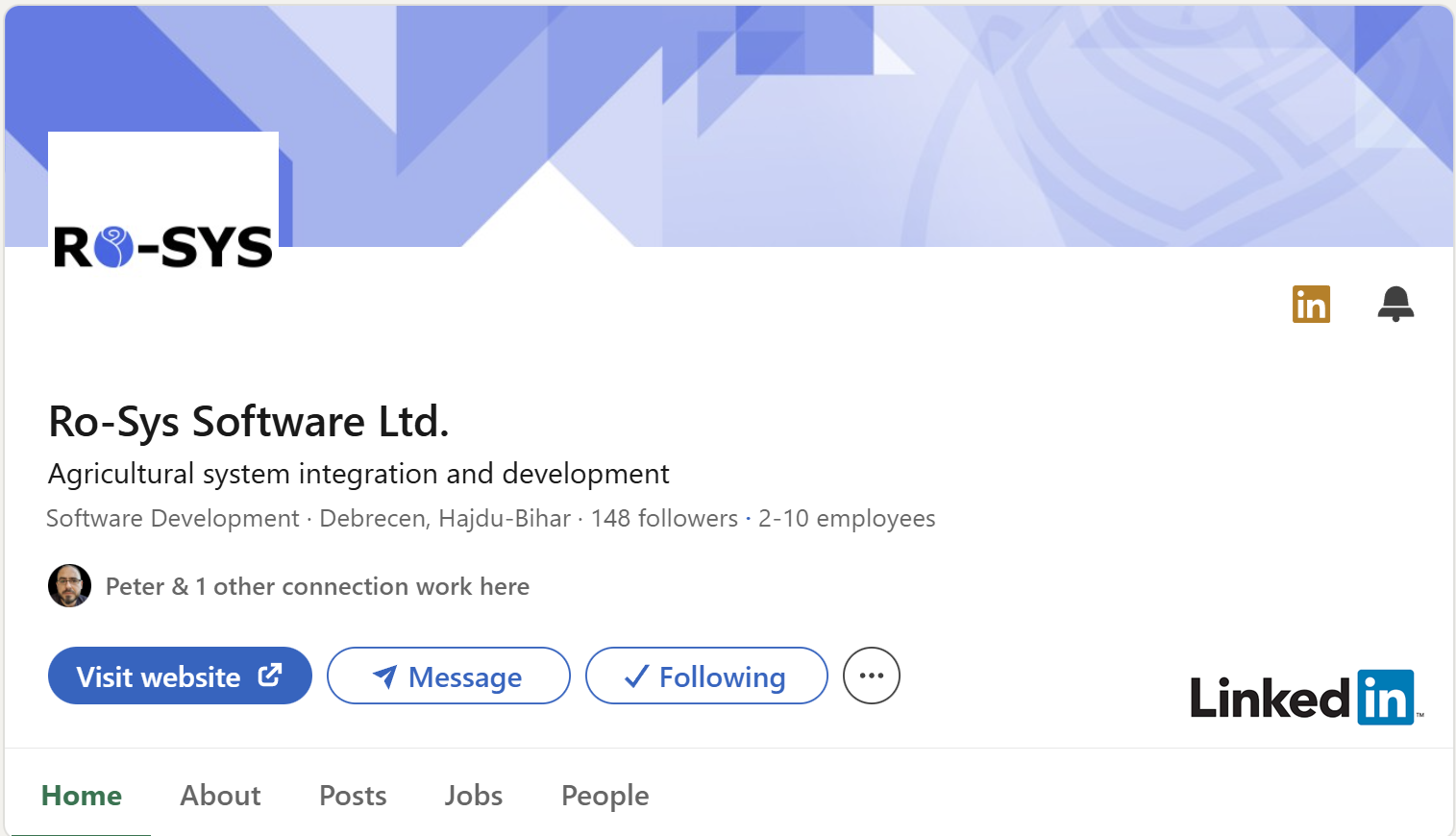Toggle the Following button to unfollow

point(706,676)
